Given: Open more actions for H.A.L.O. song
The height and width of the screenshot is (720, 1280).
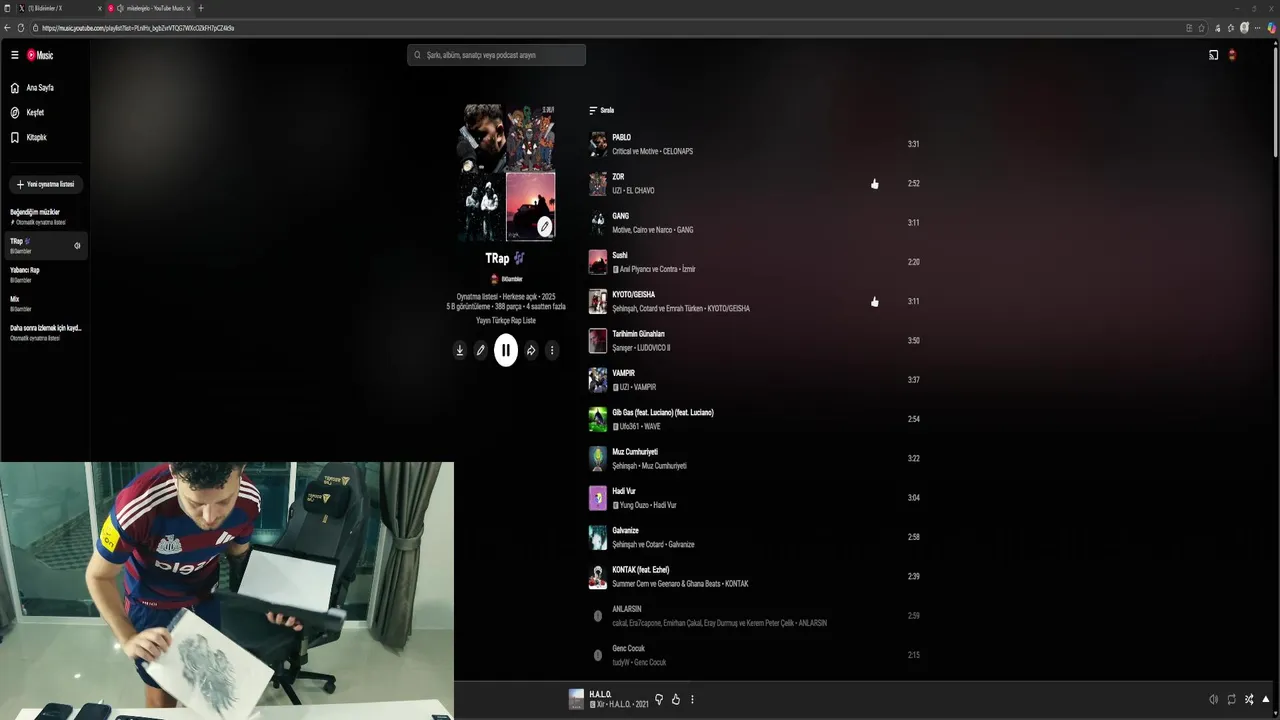Looking at the screenshot, I should pyautogui.click(x=692, y=700).
